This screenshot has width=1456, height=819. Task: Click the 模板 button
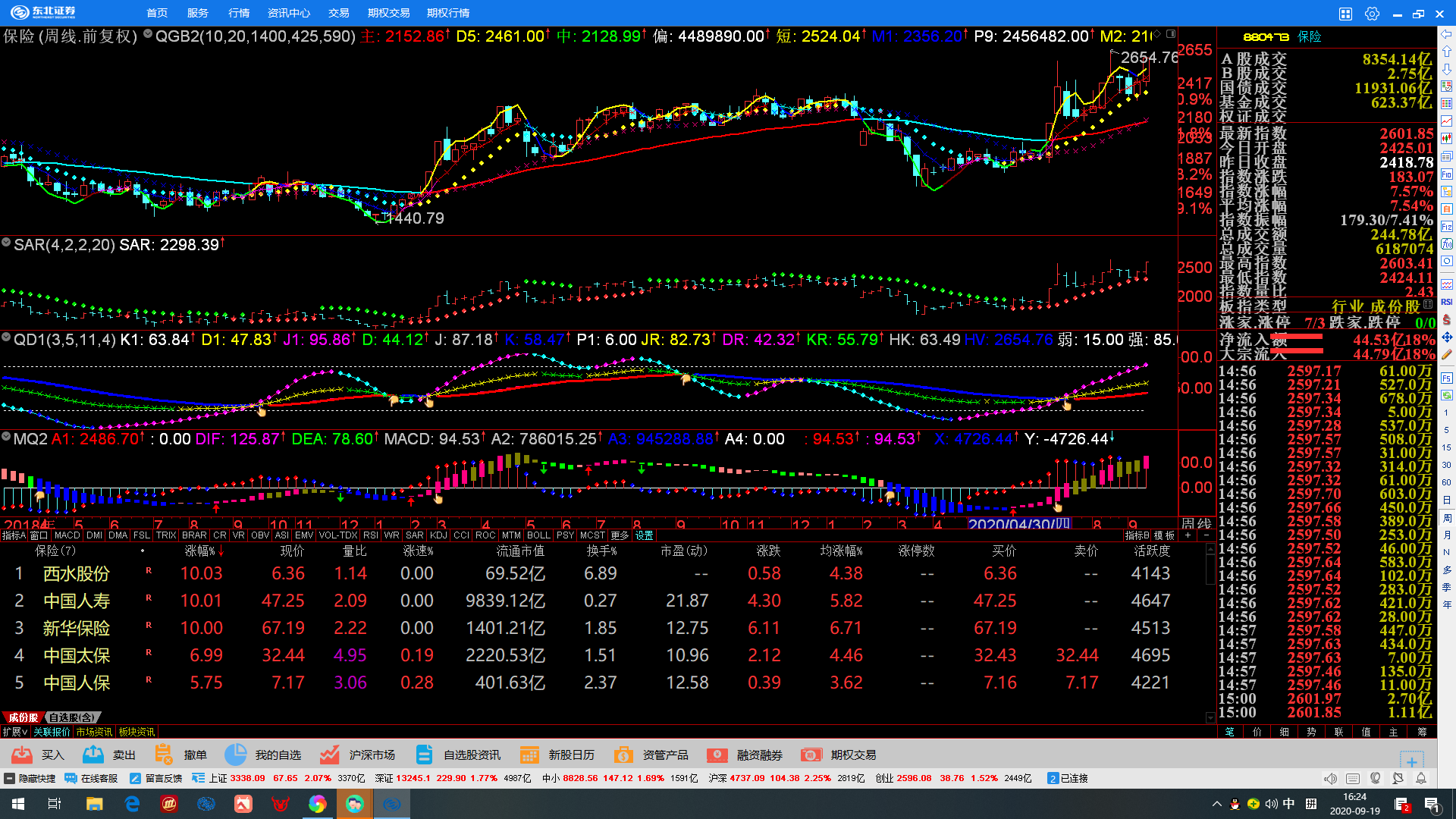(x=1164, y=535)
